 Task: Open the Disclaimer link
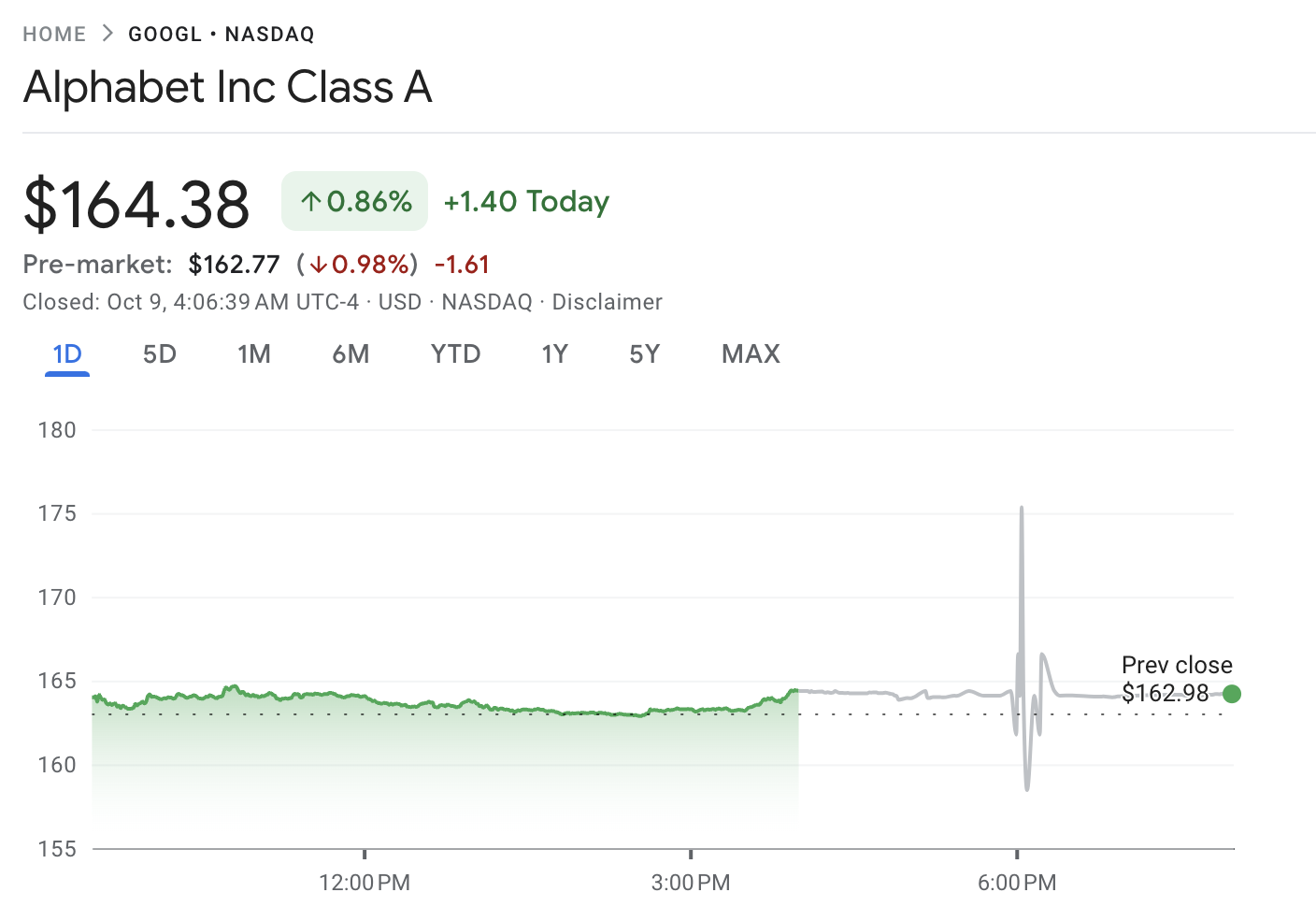point(607,302)
